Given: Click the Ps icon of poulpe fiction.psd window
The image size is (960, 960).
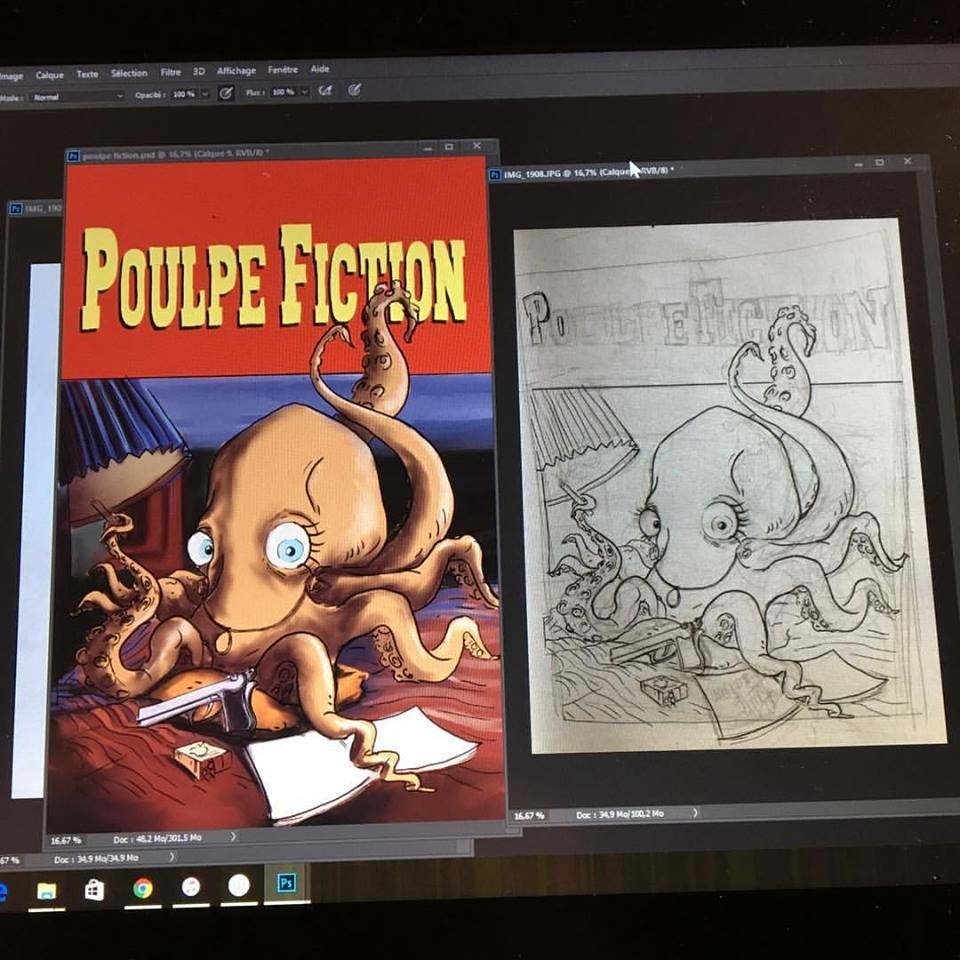Looking at the screenshot, I should coord(73,156).
